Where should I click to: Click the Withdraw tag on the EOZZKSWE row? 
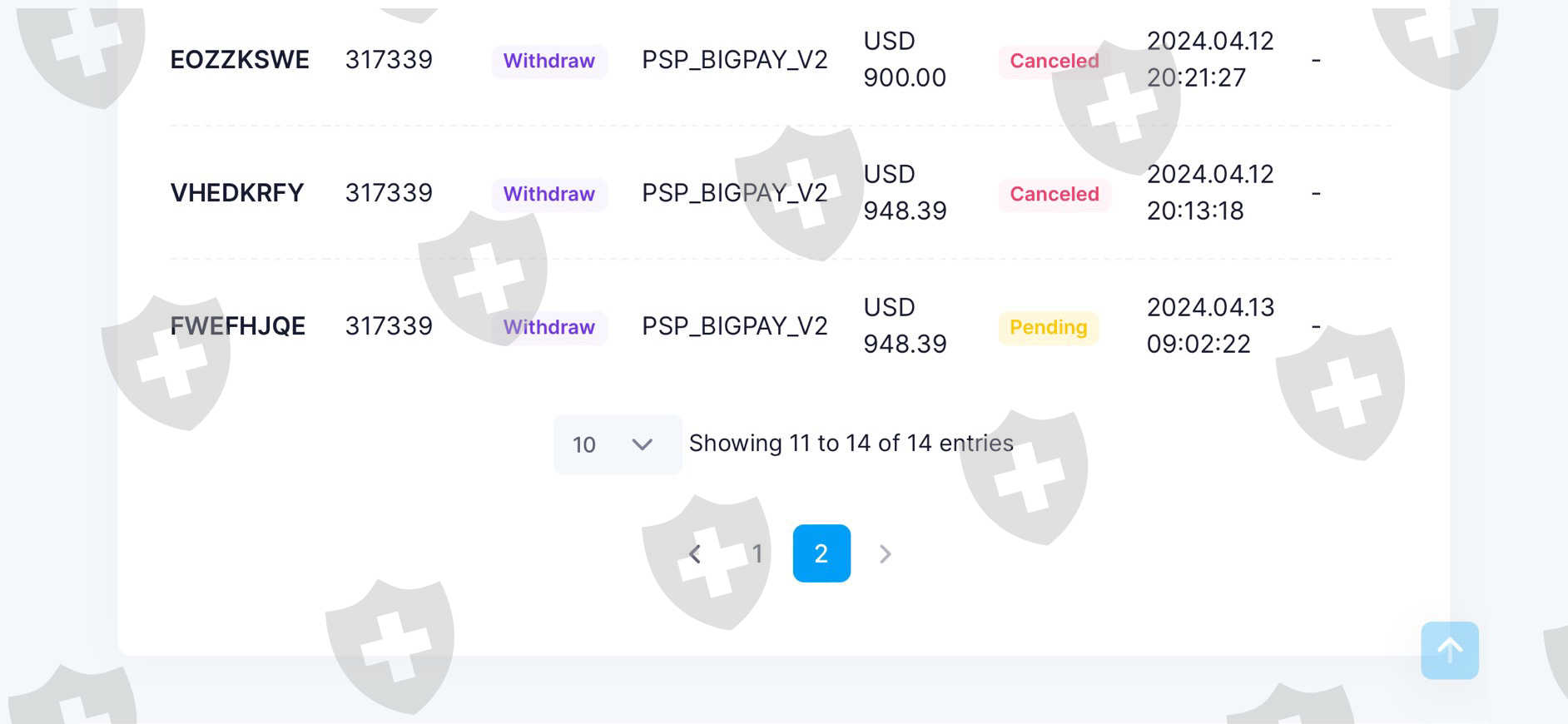tap(548, 61)
